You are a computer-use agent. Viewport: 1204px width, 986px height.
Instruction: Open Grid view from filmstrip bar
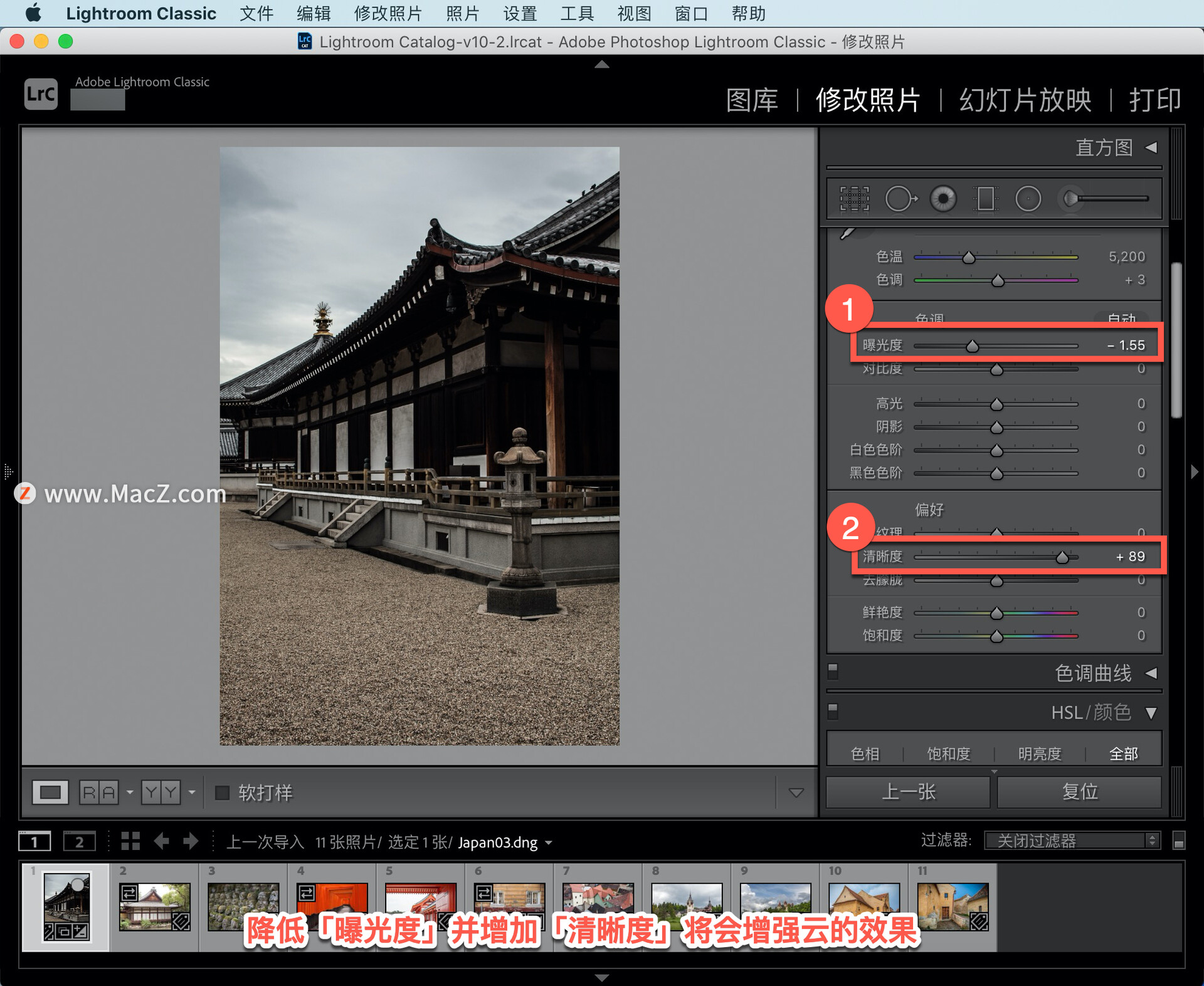coord(130,841)
